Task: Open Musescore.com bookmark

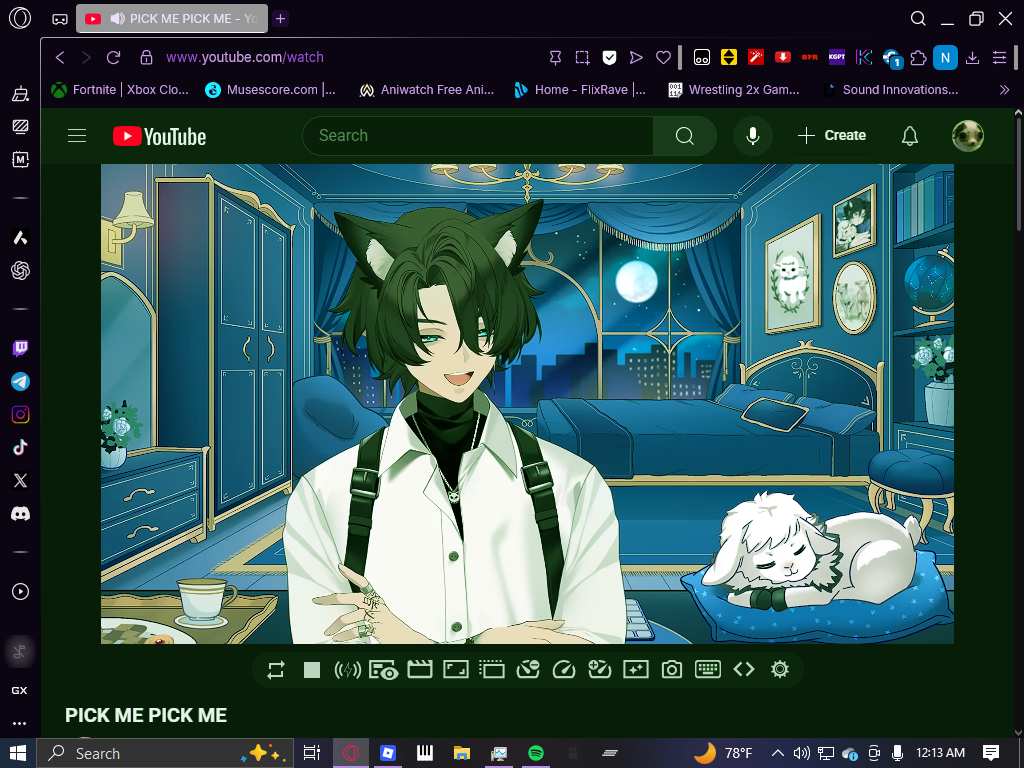Action: point(270,90)
